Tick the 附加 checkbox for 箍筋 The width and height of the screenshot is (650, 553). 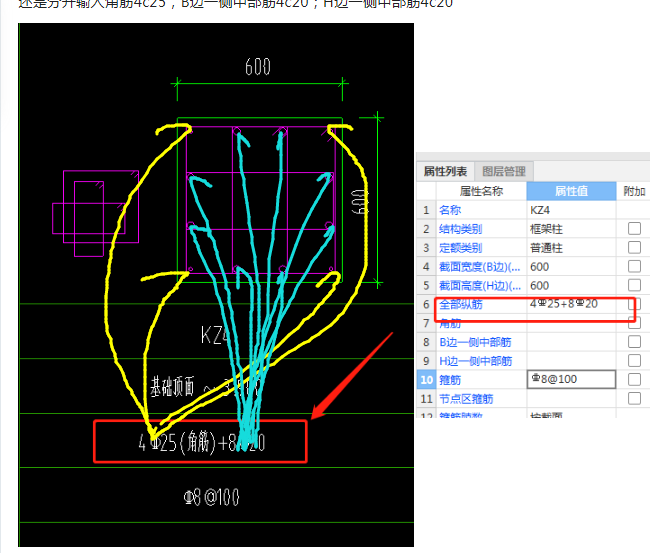coord(634,379)
